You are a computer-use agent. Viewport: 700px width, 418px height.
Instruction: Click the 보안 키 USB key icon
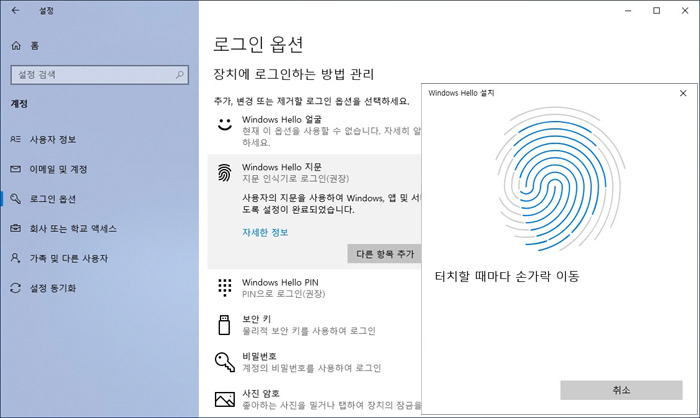pyautogui.click(x=224, y=325)
